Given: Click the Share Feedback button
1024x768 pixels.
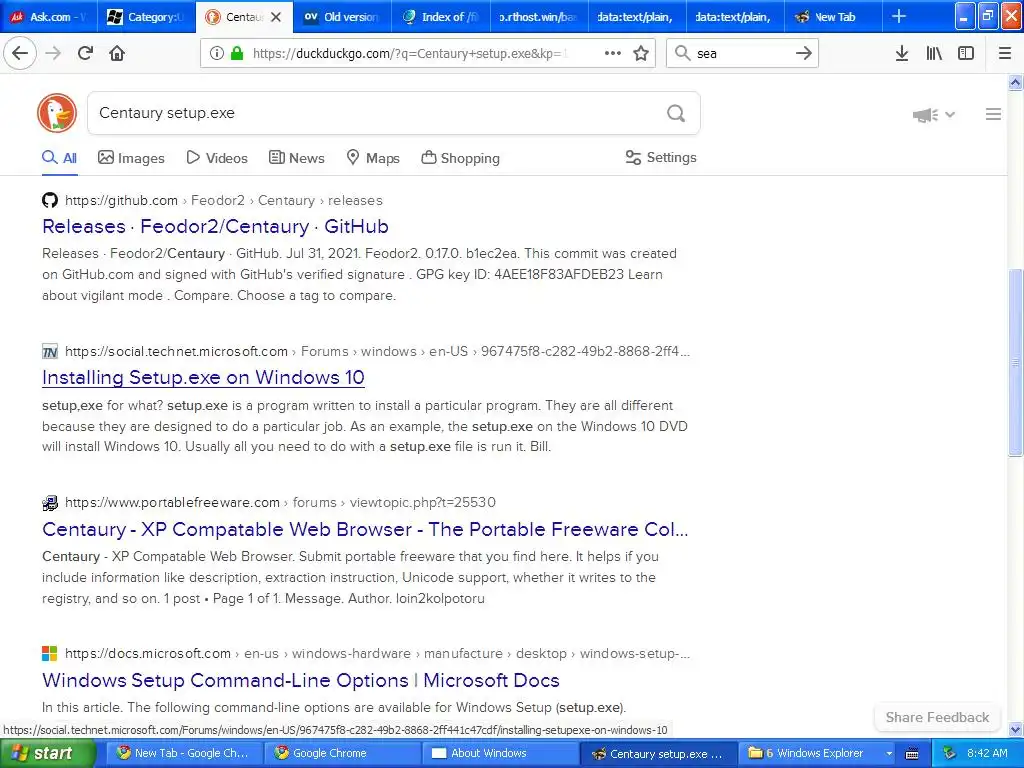Looking at the screenshot, I should point(937,717).
